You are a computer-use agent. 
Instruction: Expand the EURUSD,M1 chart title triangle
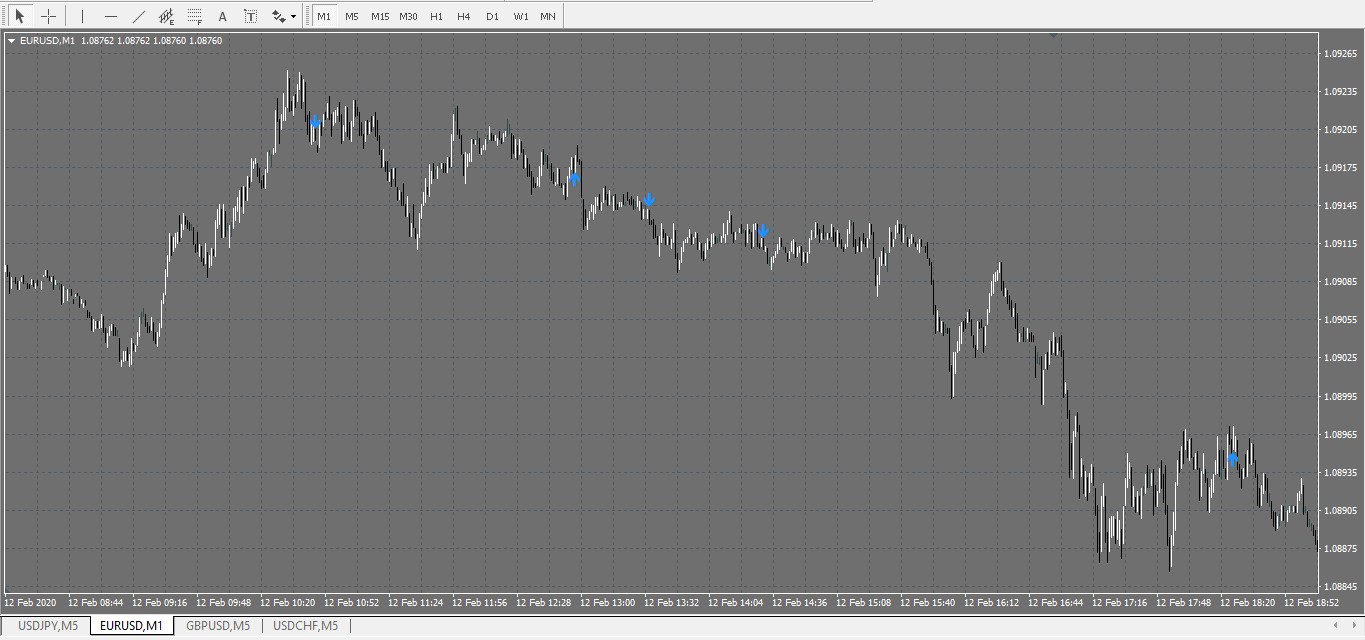coord(11,41)
